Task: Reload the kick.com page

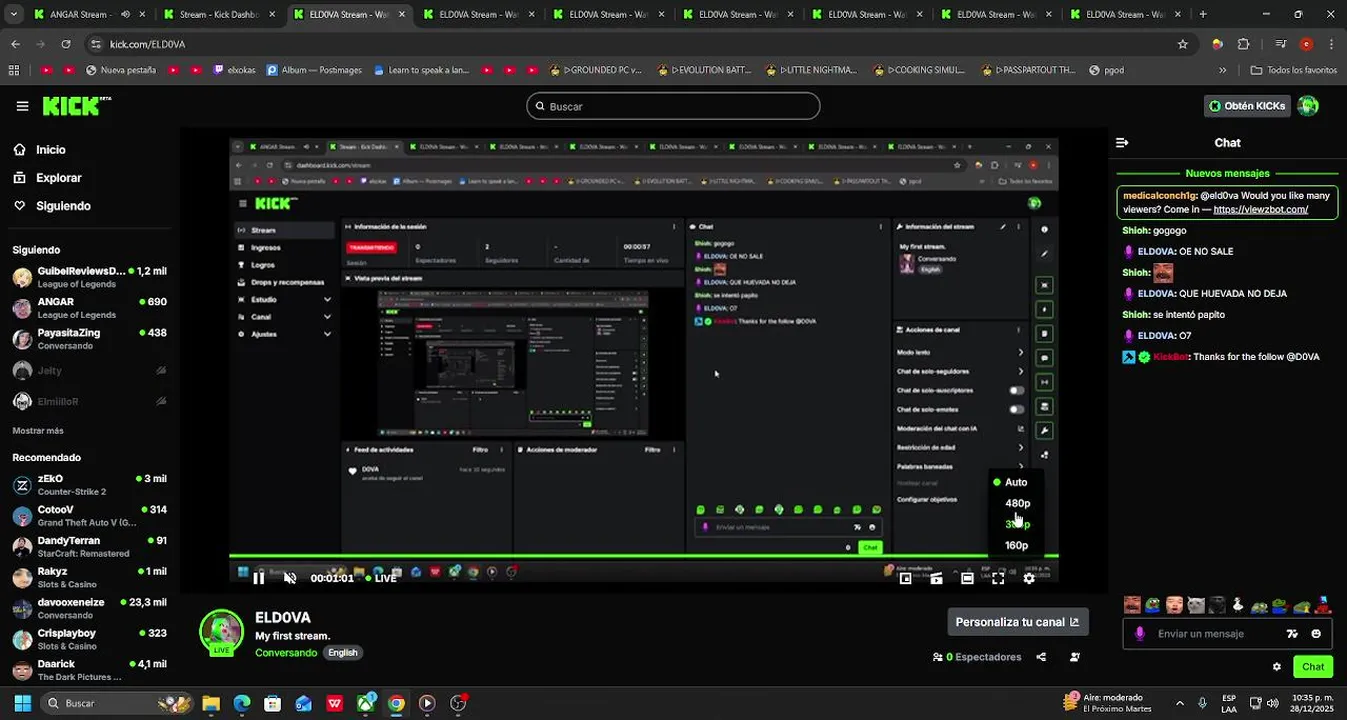Action: coord(66,44)
